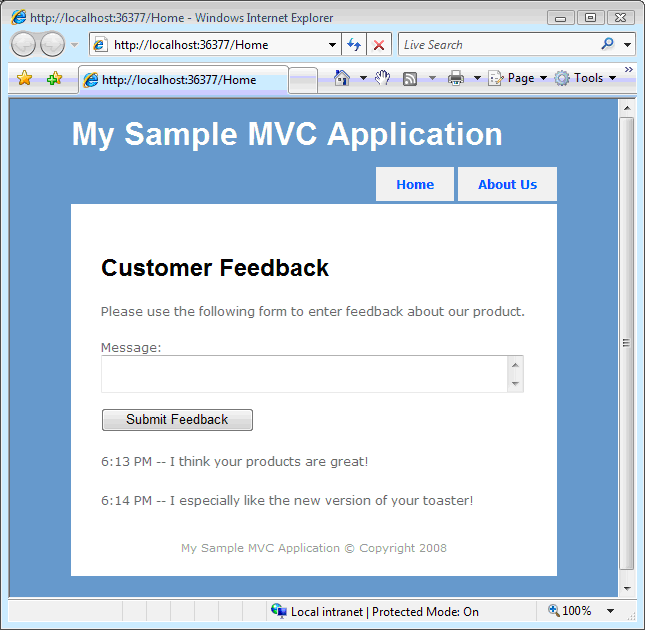This screenshot has height=630, width=645.
Task: Click the page scrollbar down arrow
Action: tap(627, 588)
